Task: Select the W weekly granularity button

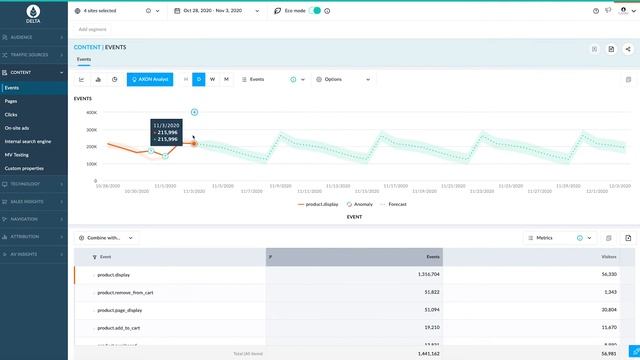Action: point(212,80)
